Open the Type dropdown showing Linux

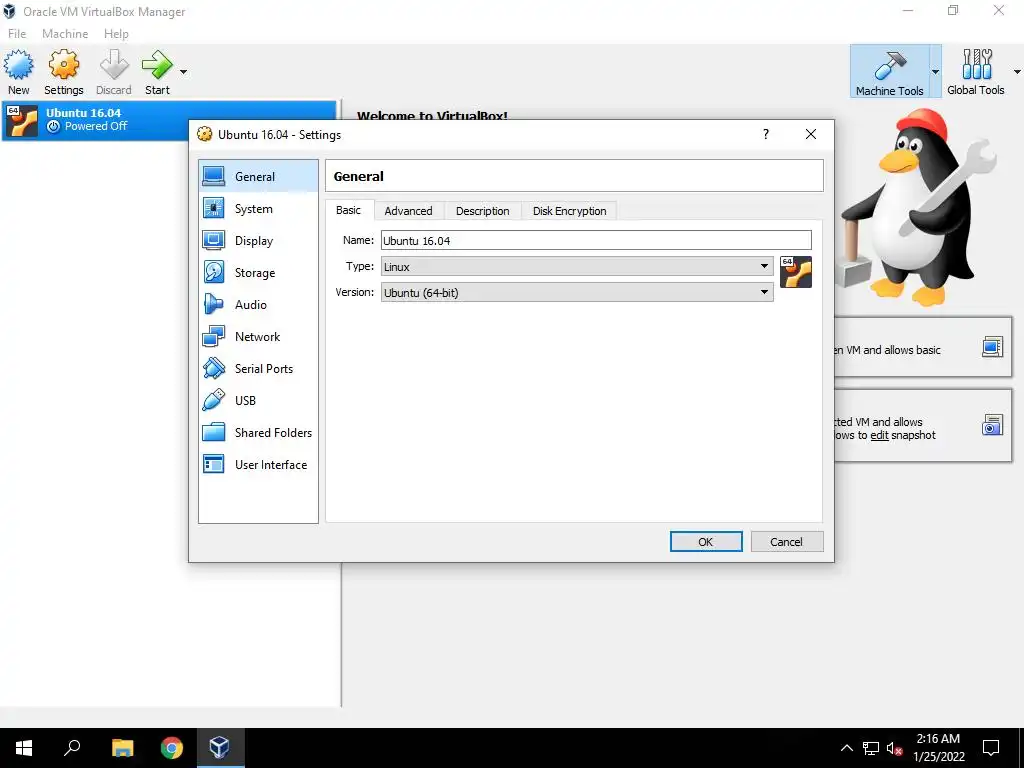pos(577,266)
